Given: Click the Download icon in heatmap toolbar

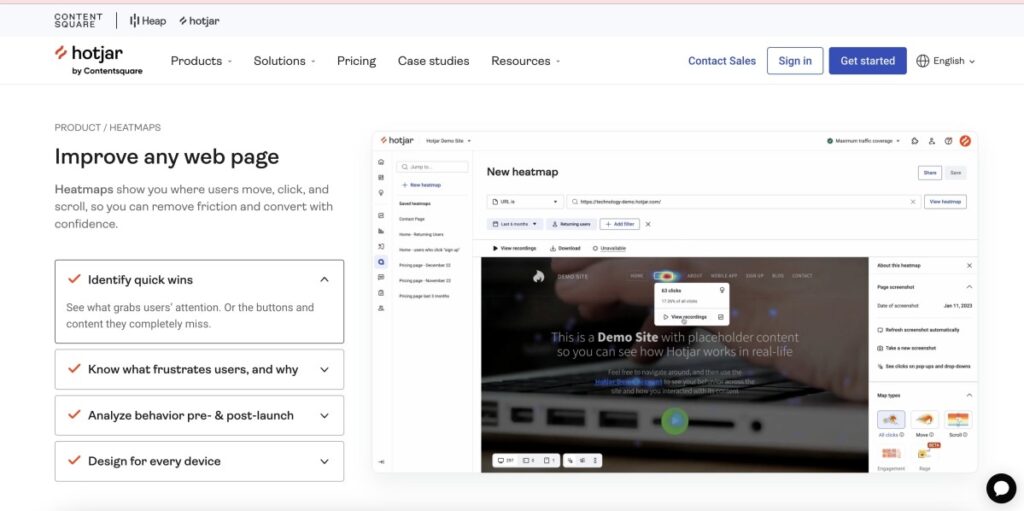Looking at the screenshot, I should (x=553, y=248).
